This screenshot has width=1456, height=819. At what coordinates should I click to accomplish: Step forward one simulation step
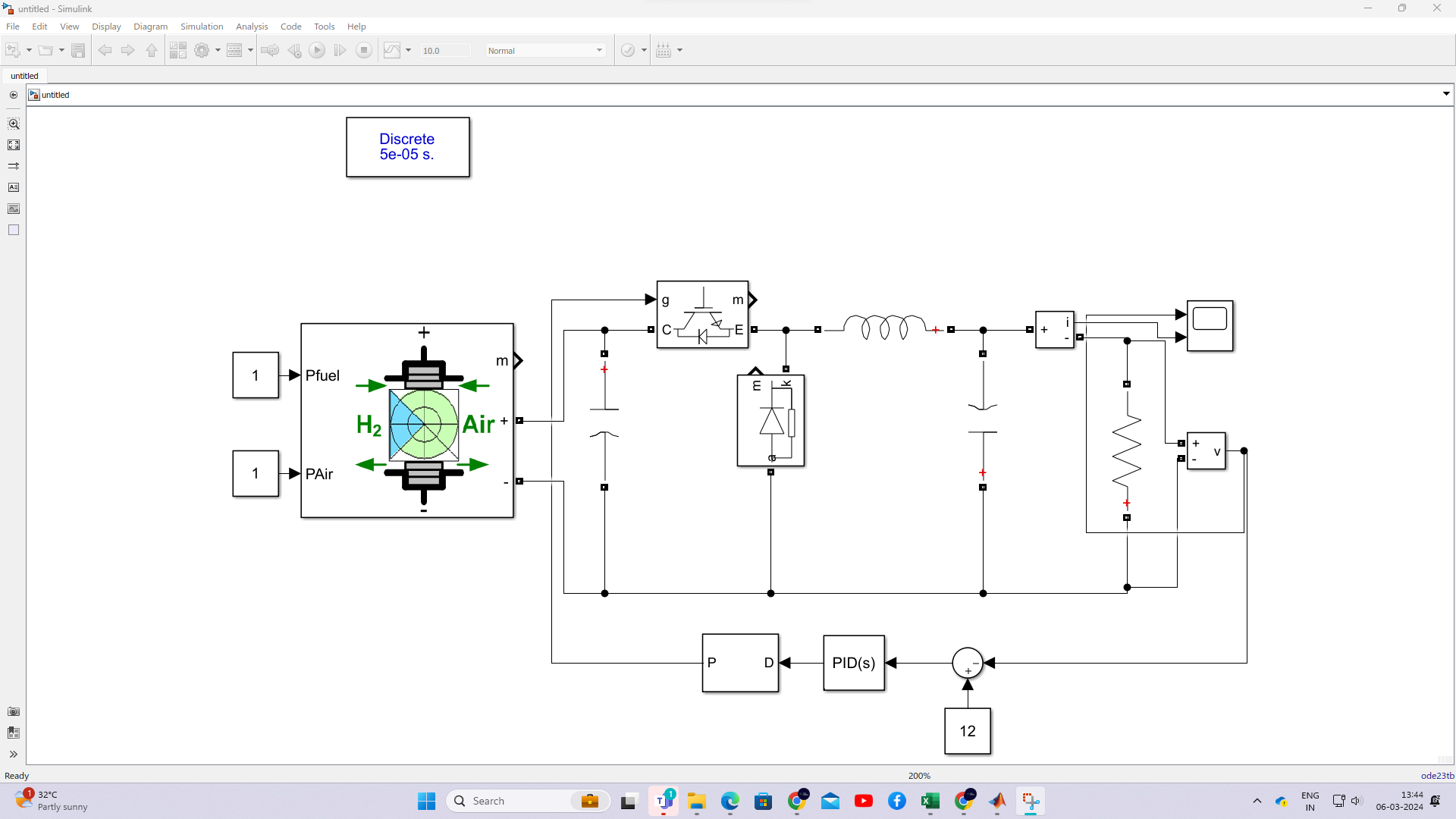pos(340,50)
